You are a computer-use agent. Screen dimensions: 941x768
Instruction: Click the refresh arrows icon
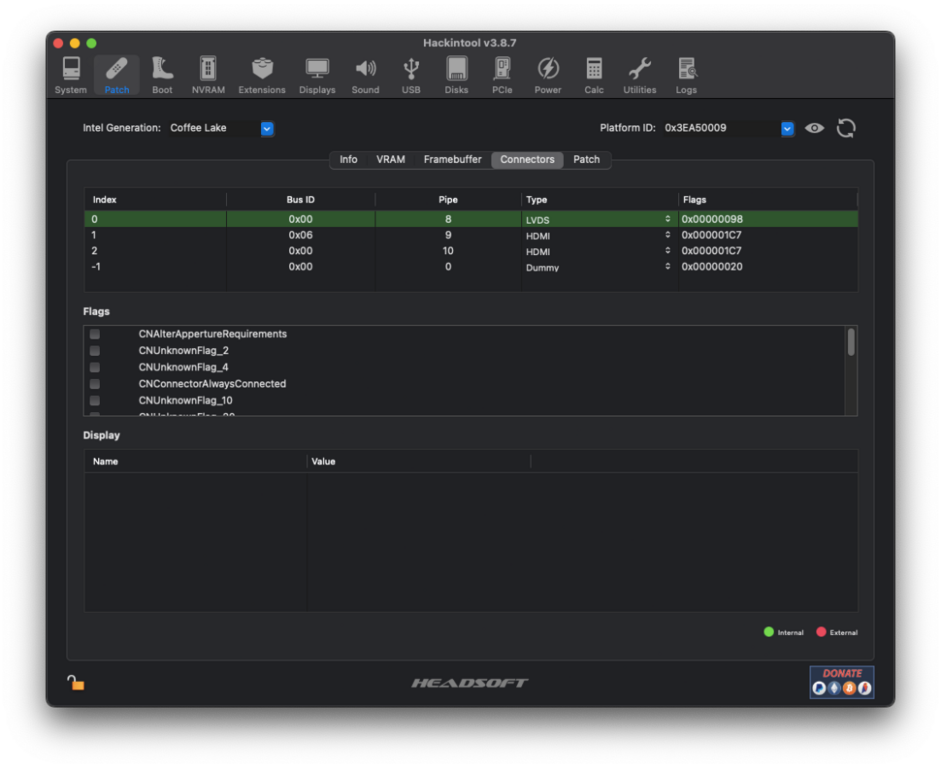pyautogui.click(x=846, y=128)
